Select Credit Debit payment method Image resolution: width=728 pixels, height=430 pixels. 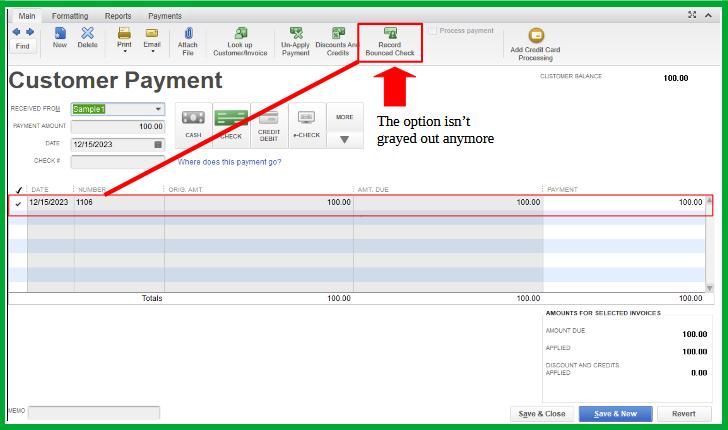(269, 125)
